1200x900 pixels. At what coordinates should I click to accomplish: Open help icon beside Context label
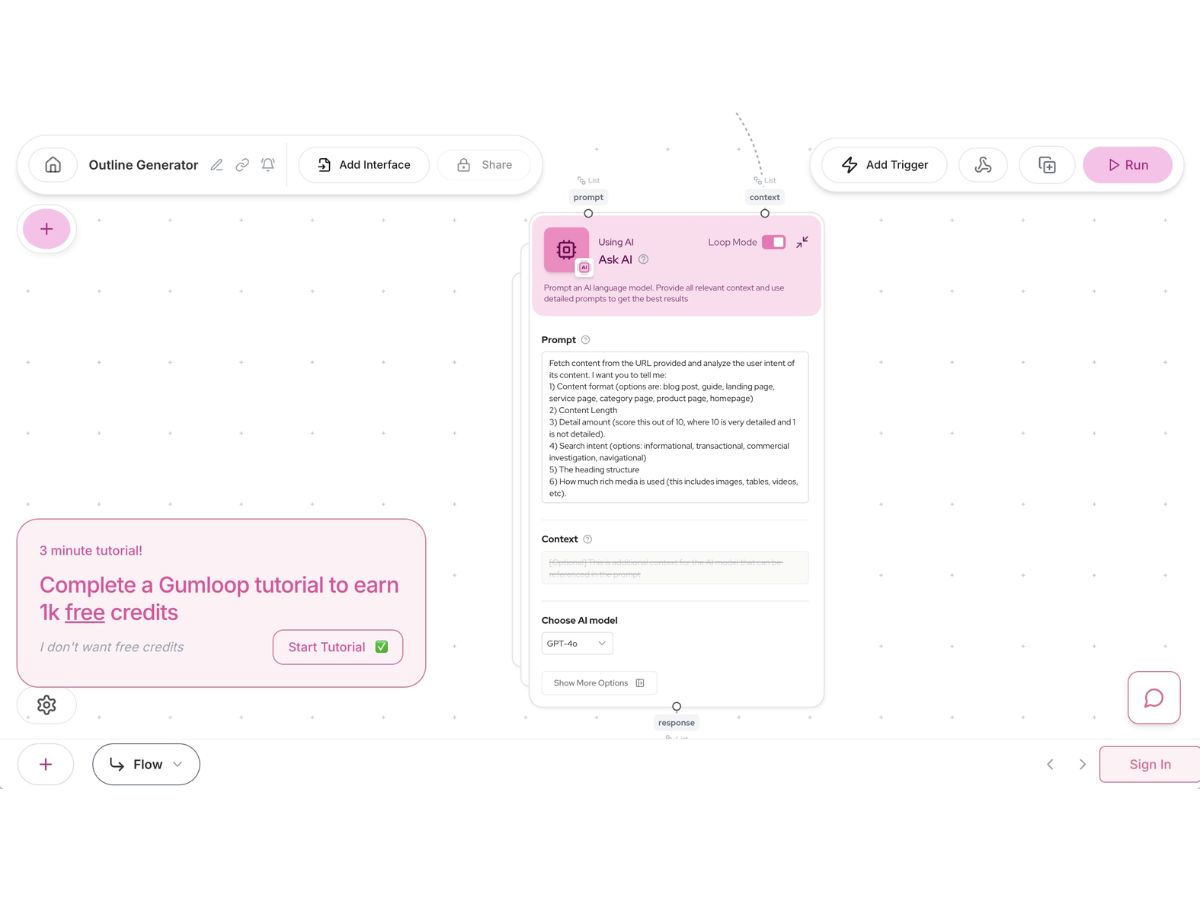(587, 539)
